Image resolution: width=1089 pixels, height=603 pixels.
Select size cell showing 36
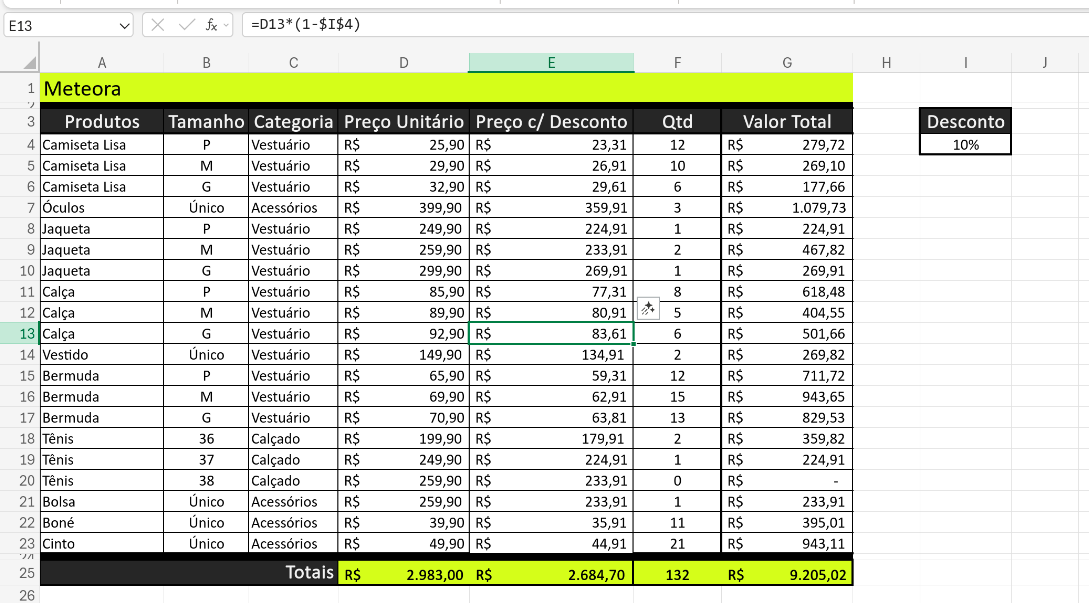pyautogui.click(x=206, y=439)
